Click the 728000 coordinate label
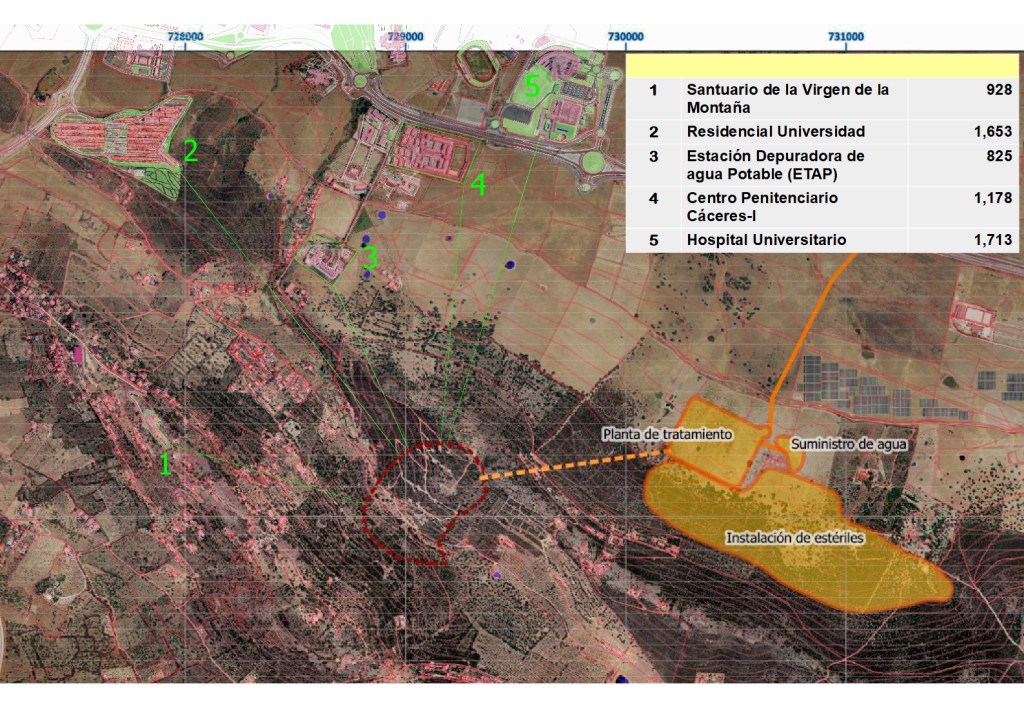The image size is (1024, 724). [x=187, y=36]
